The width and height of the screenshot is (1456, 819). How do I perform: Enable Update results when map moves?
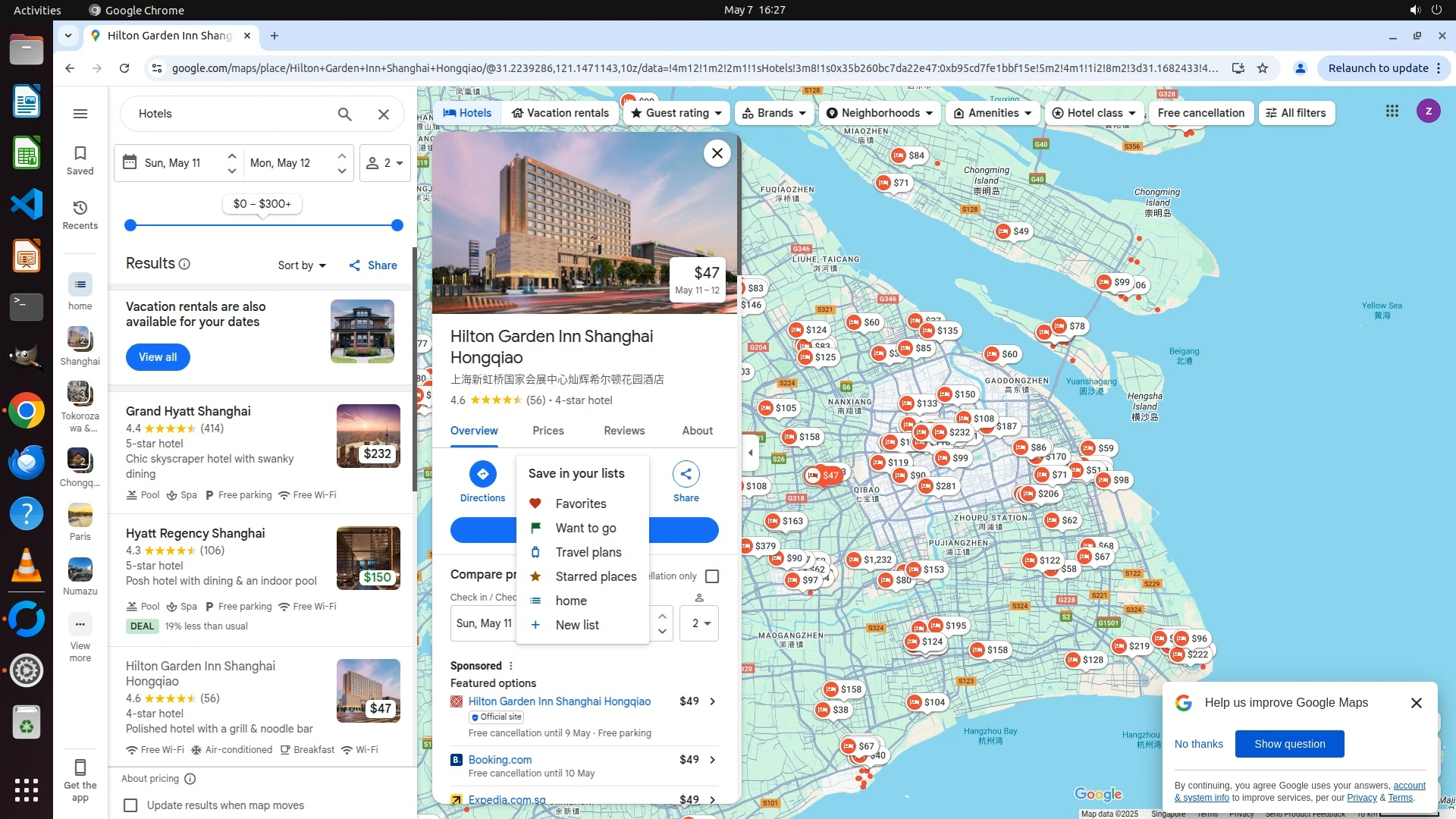130,805
